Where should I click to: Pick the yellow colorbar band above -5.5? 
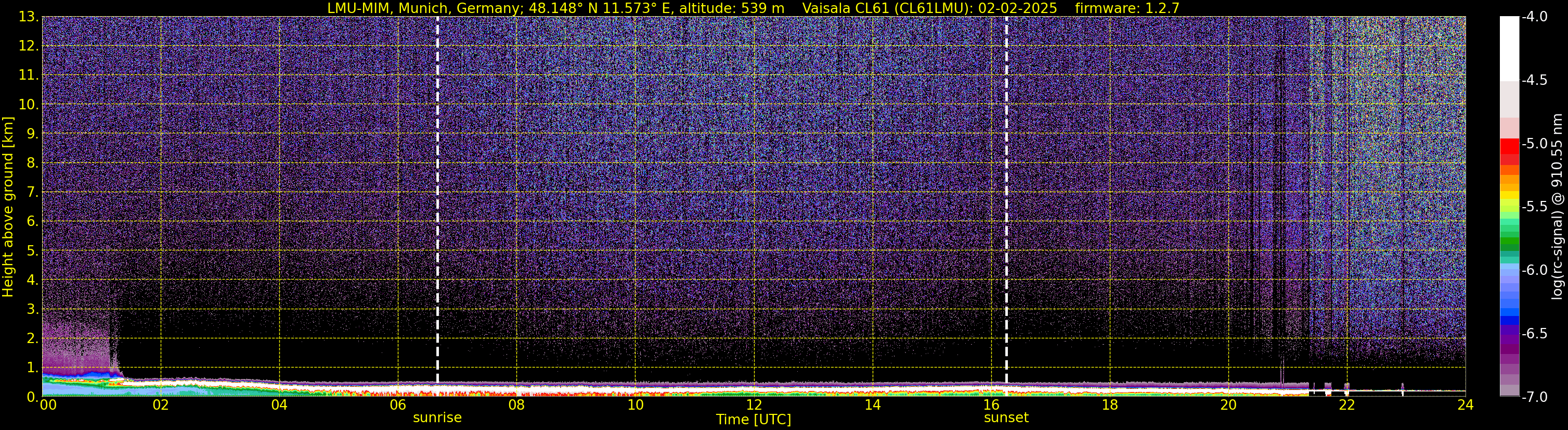pos(1510,196)
